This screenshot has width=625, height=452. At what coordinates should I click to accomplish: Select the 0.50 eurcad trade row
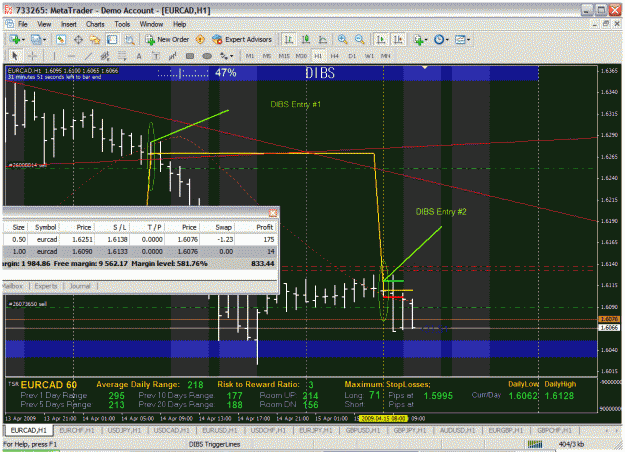tap(140, 239)
